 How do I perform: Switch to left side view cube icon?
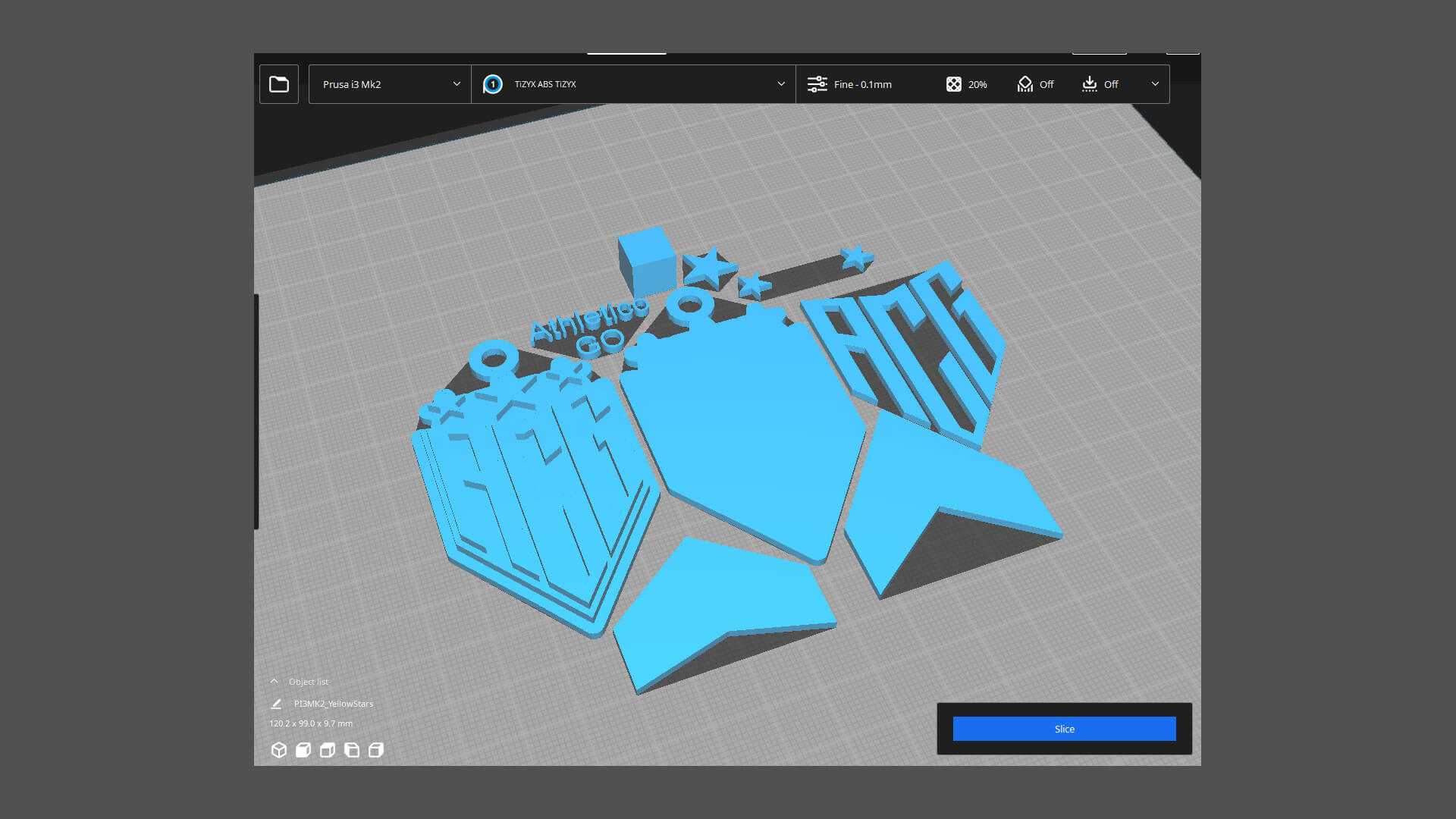[x=352, y=750]
